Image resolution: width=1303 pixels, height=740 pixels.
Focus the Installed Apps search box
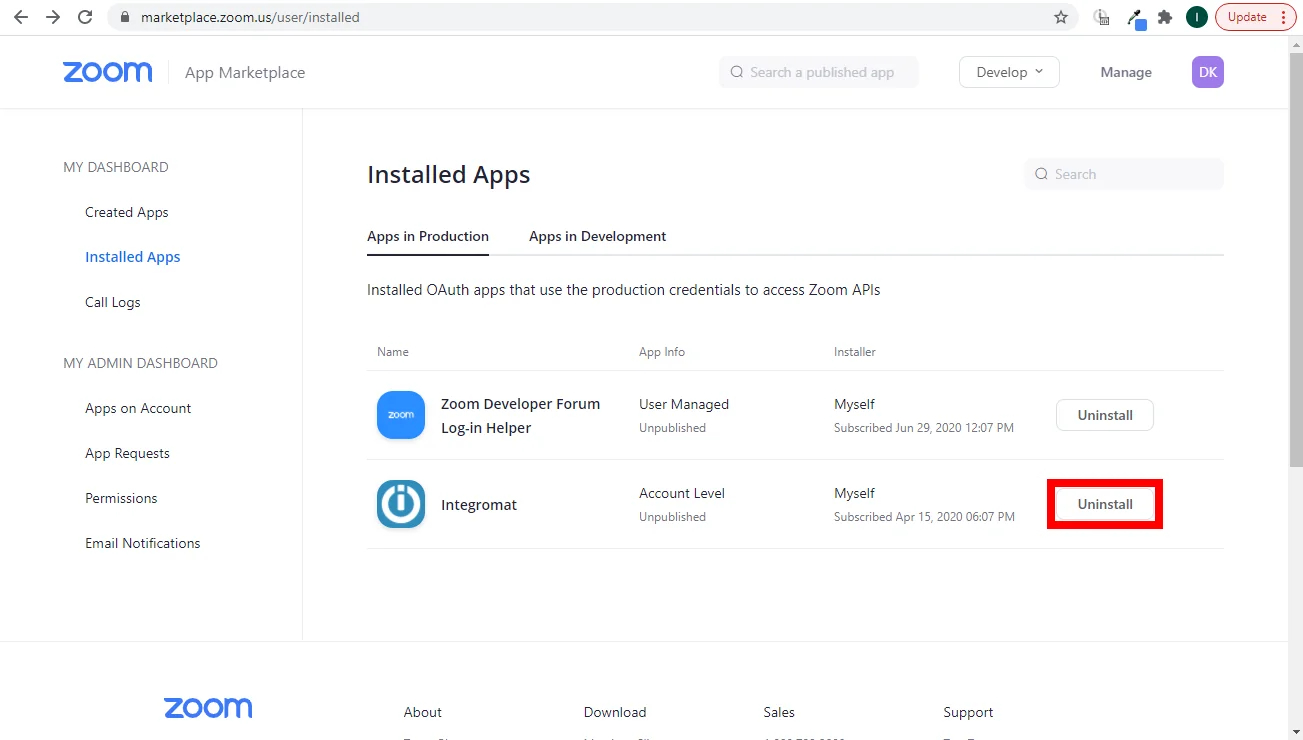1124,174
